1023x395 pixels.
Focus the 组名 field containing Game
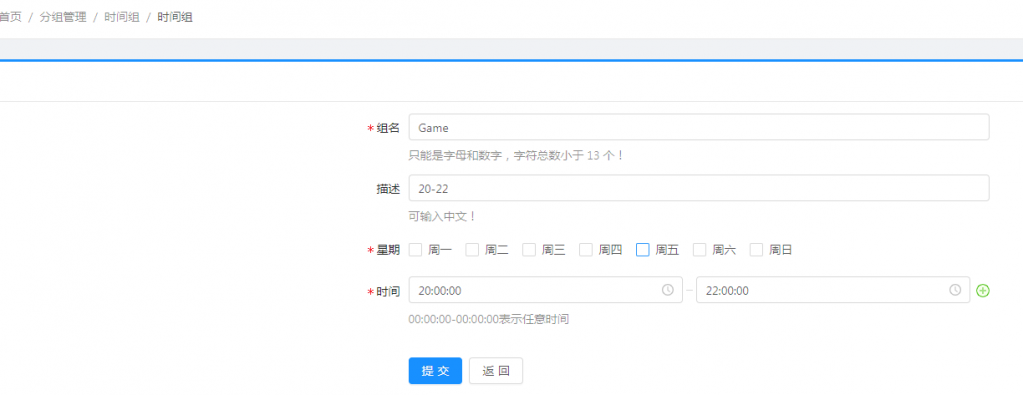(699, 127)
